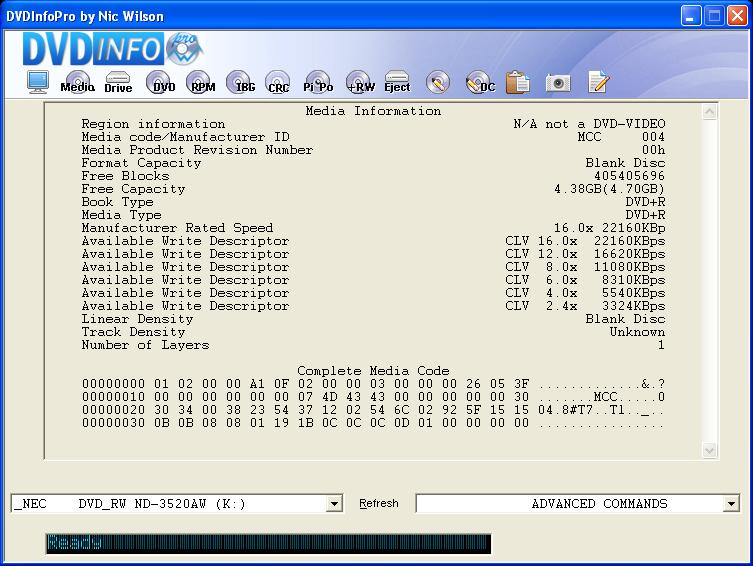
Task: Click the 'Manufacturer Rated Speed' label
Action: pyautogui.click(x=177, y=228)
